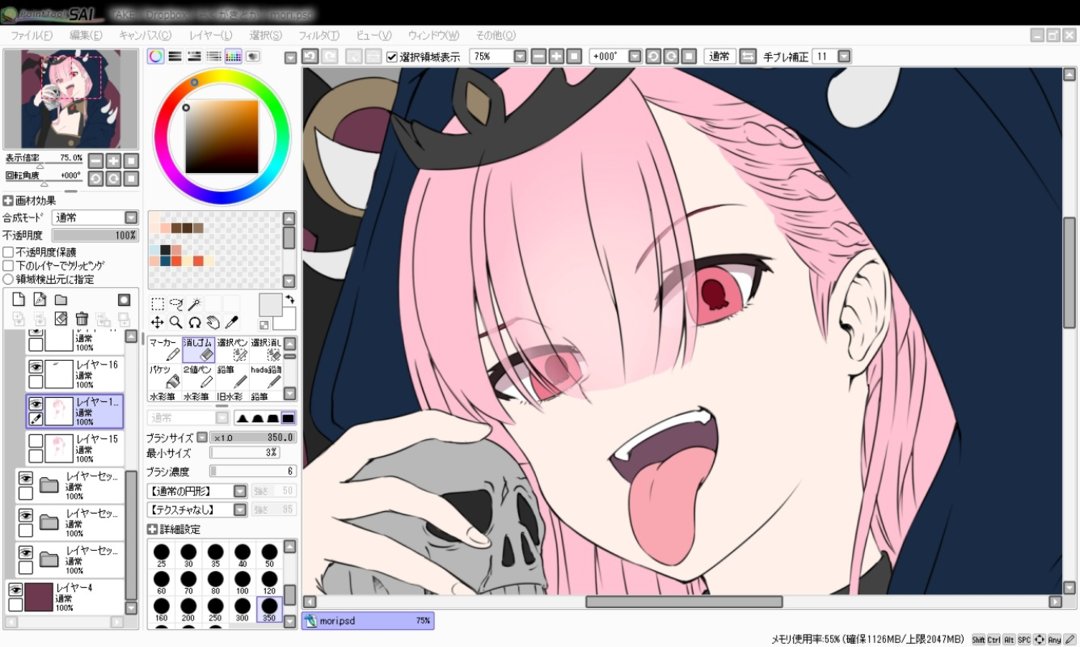The width and height of the screenshot is (1080, 647).
Task: Click the 通常 mode button in toolbar
Action: tap(720, 57)
